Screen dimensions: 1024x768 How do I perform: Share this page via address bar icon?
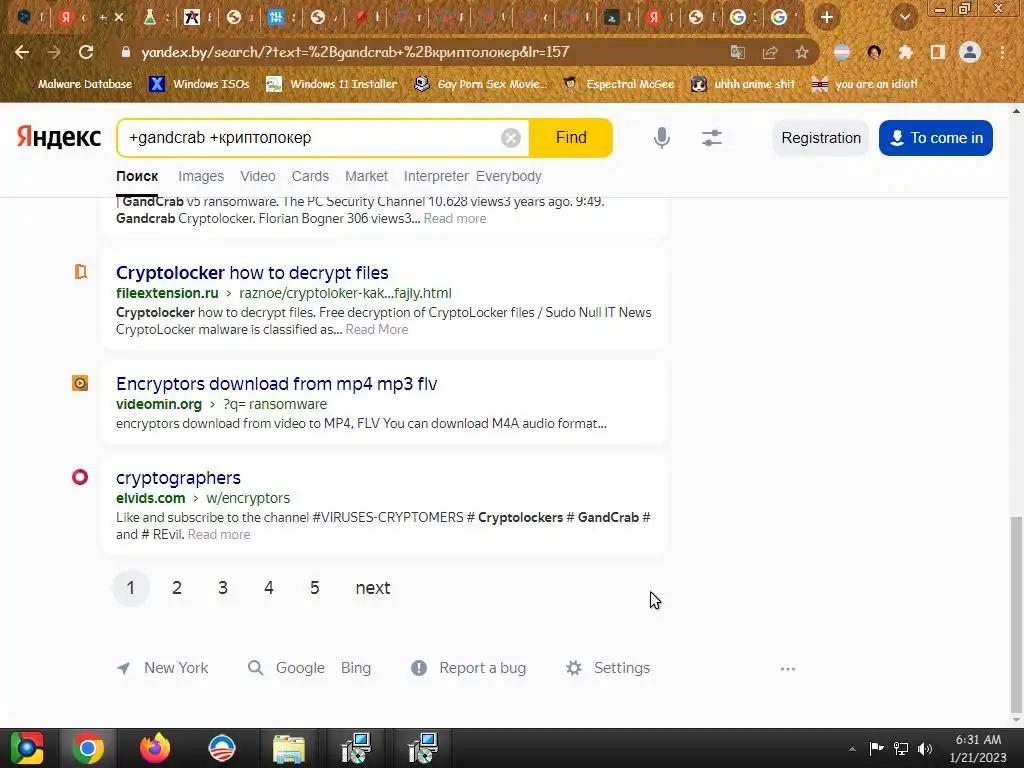pos(770,52)
